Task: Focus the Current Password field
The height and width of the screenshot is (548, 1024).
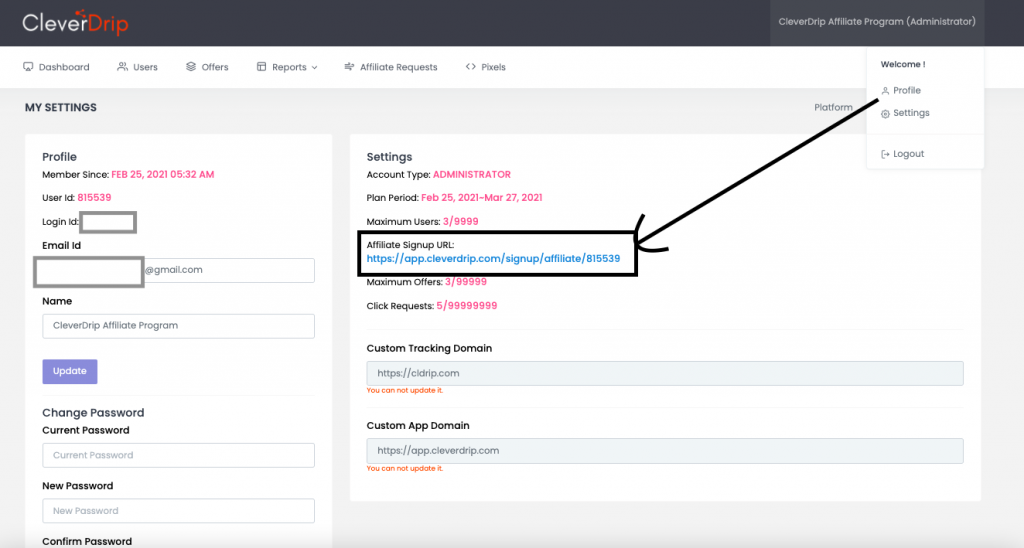Action: [x=178, y=455]
